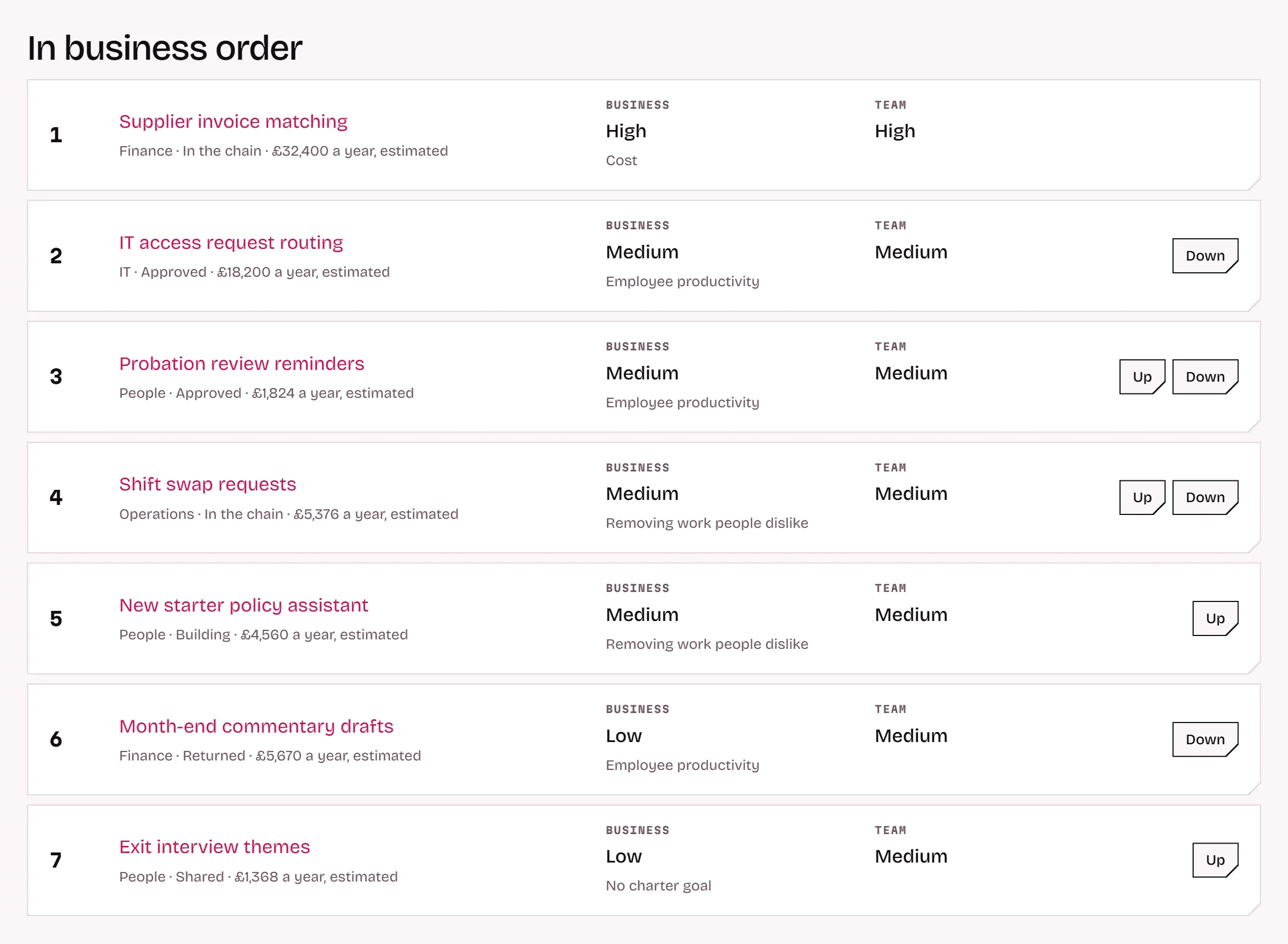1288x944 pixels.
Task: Move Probation review reminders Down
Action: click(x=1205, y=377)
